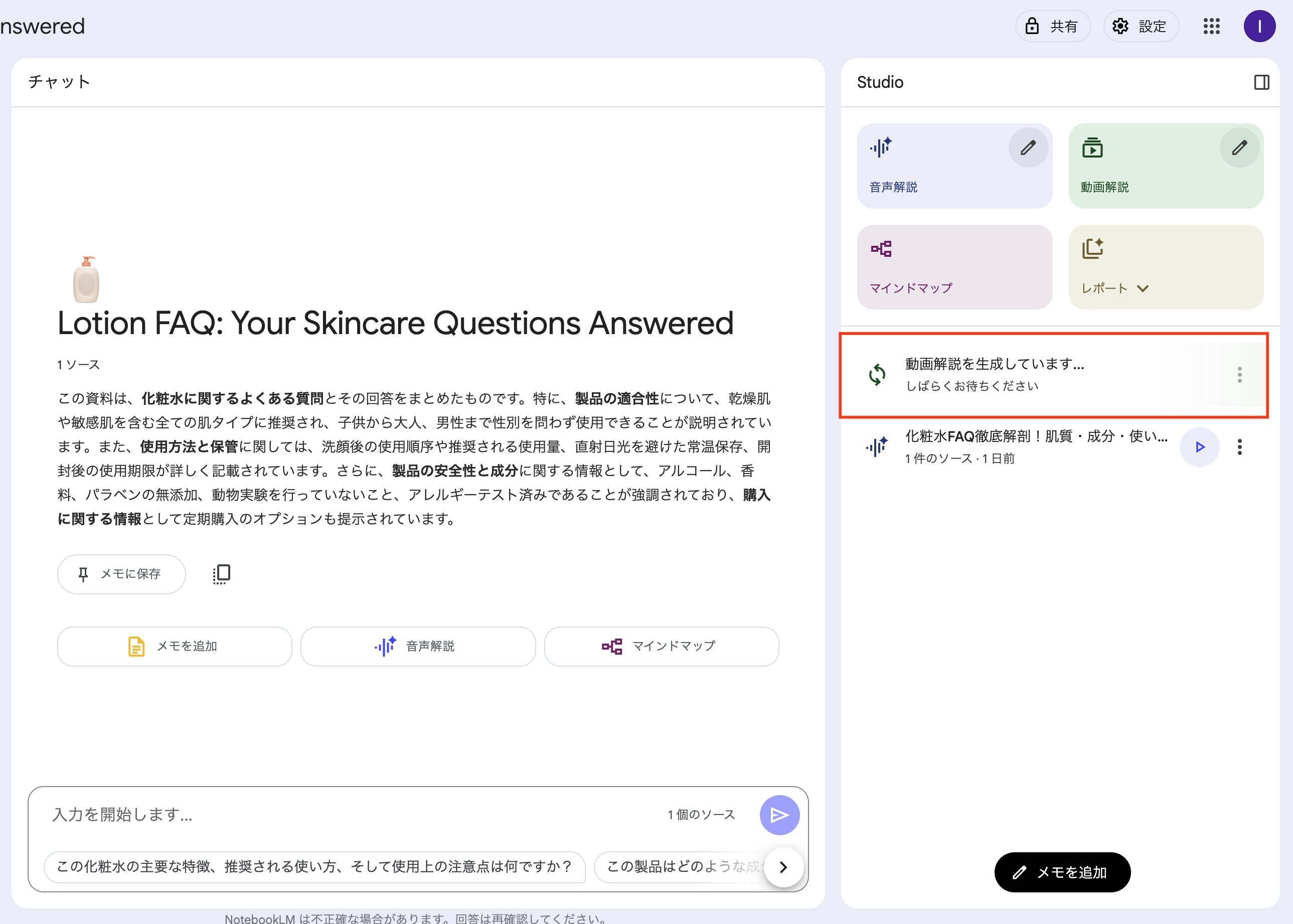Screen dimensions: 1293x924
Task: Open more options for generating 動画解説 item
Action: tap(1239, 375)
